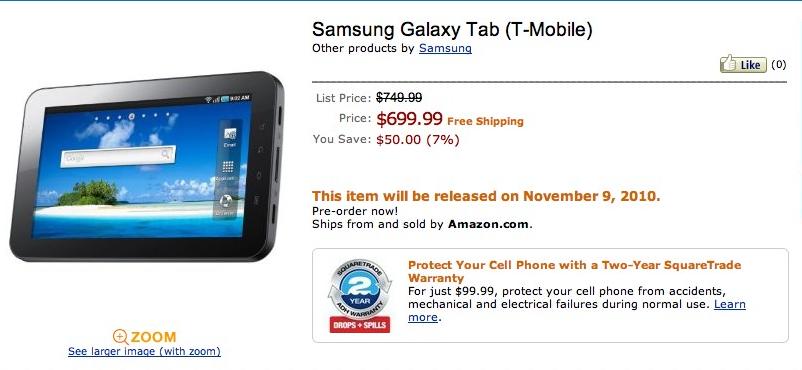Screen dimensions: 802x370
Task: Click the $699.99 price text
Action: [409, 119]
